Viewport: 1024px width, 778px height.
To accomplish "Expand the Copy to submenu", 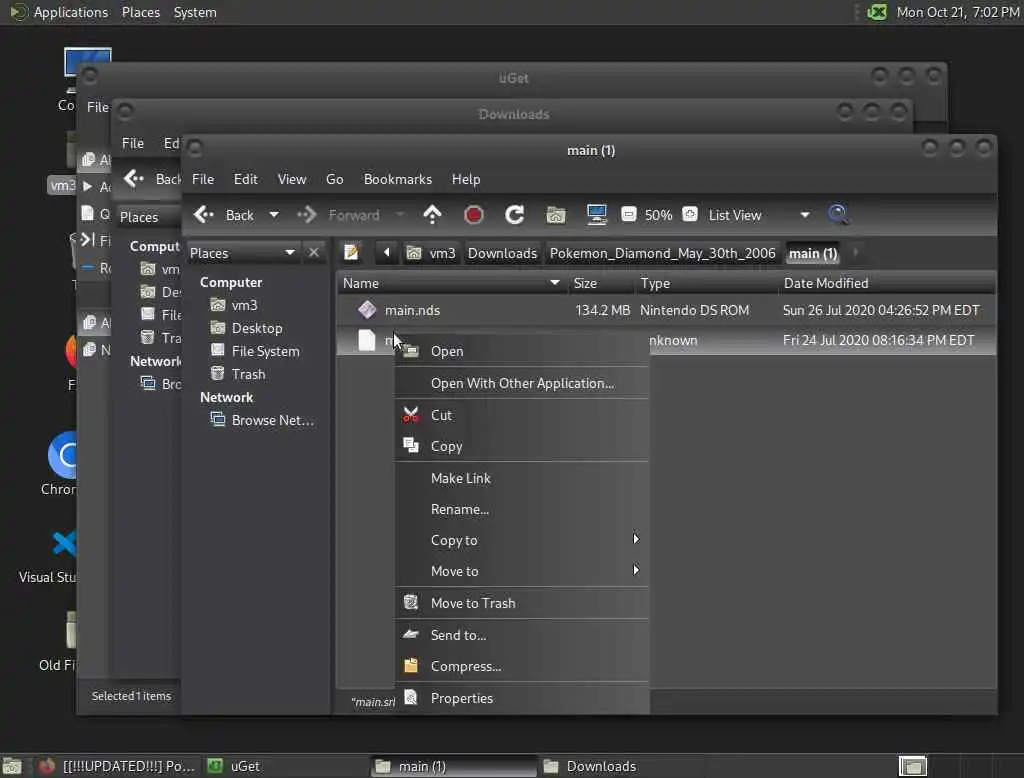I will tap(522, 540).
